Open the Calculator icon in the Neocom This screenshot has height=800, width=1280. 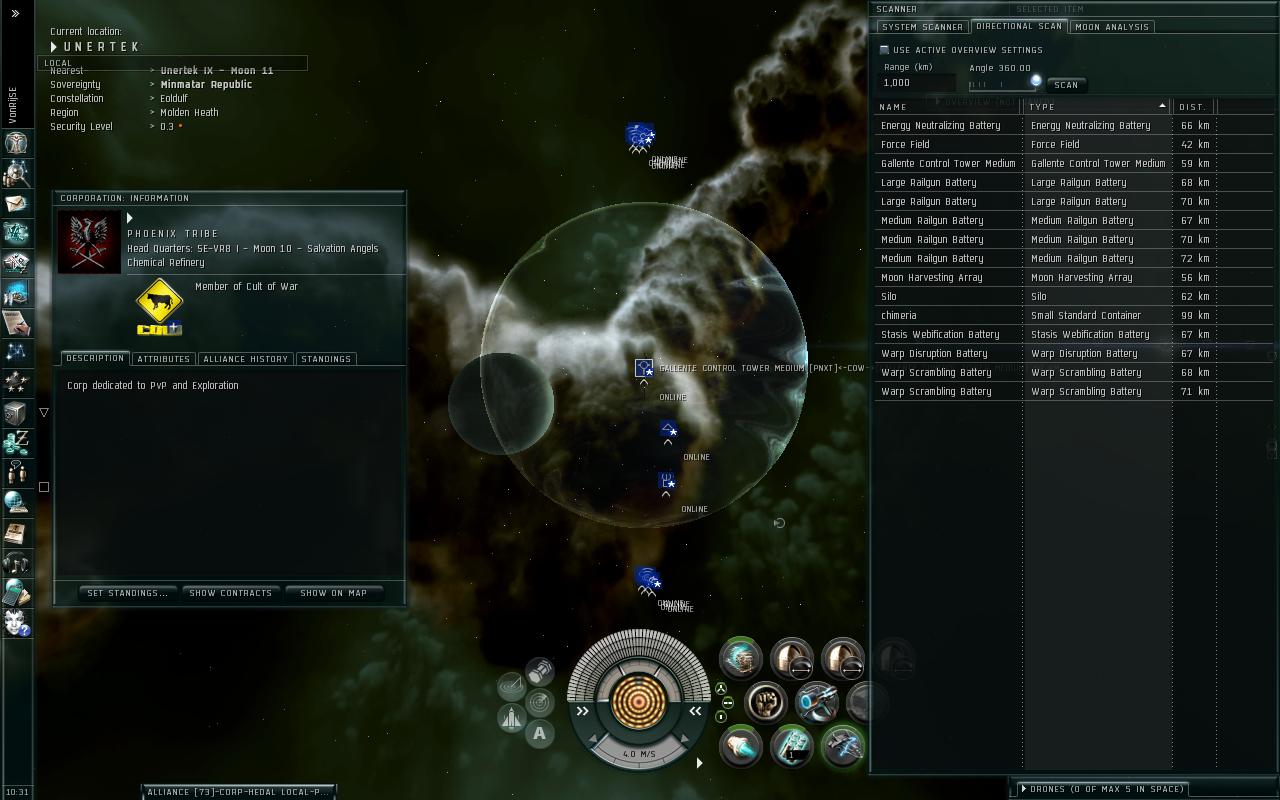16,592
